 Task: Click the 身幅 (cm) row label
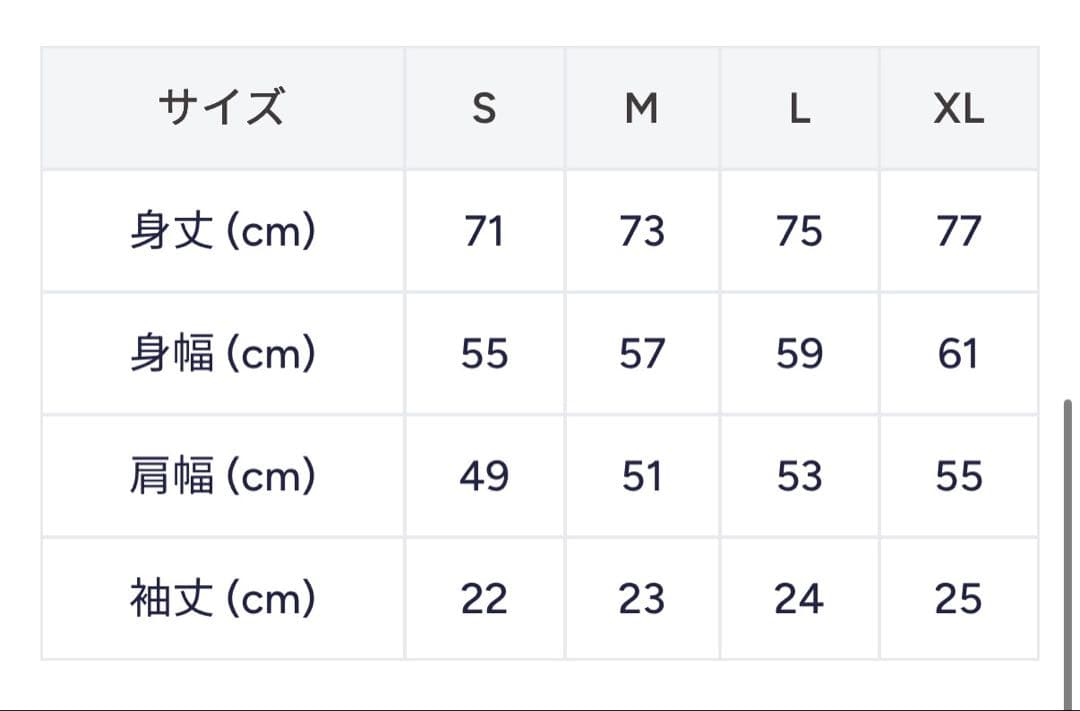(x=222, y=354)
